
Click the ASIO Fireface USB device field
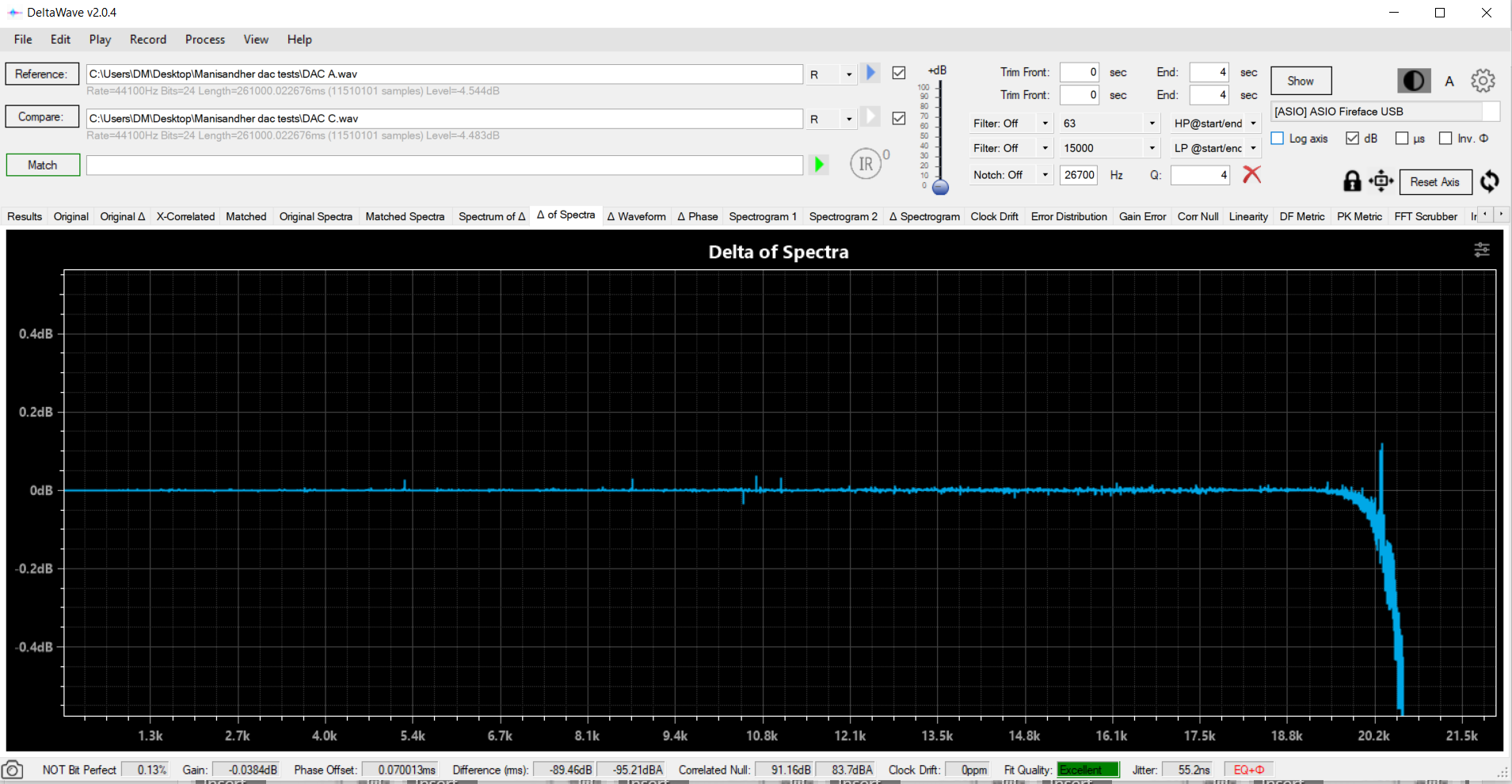1384,112
